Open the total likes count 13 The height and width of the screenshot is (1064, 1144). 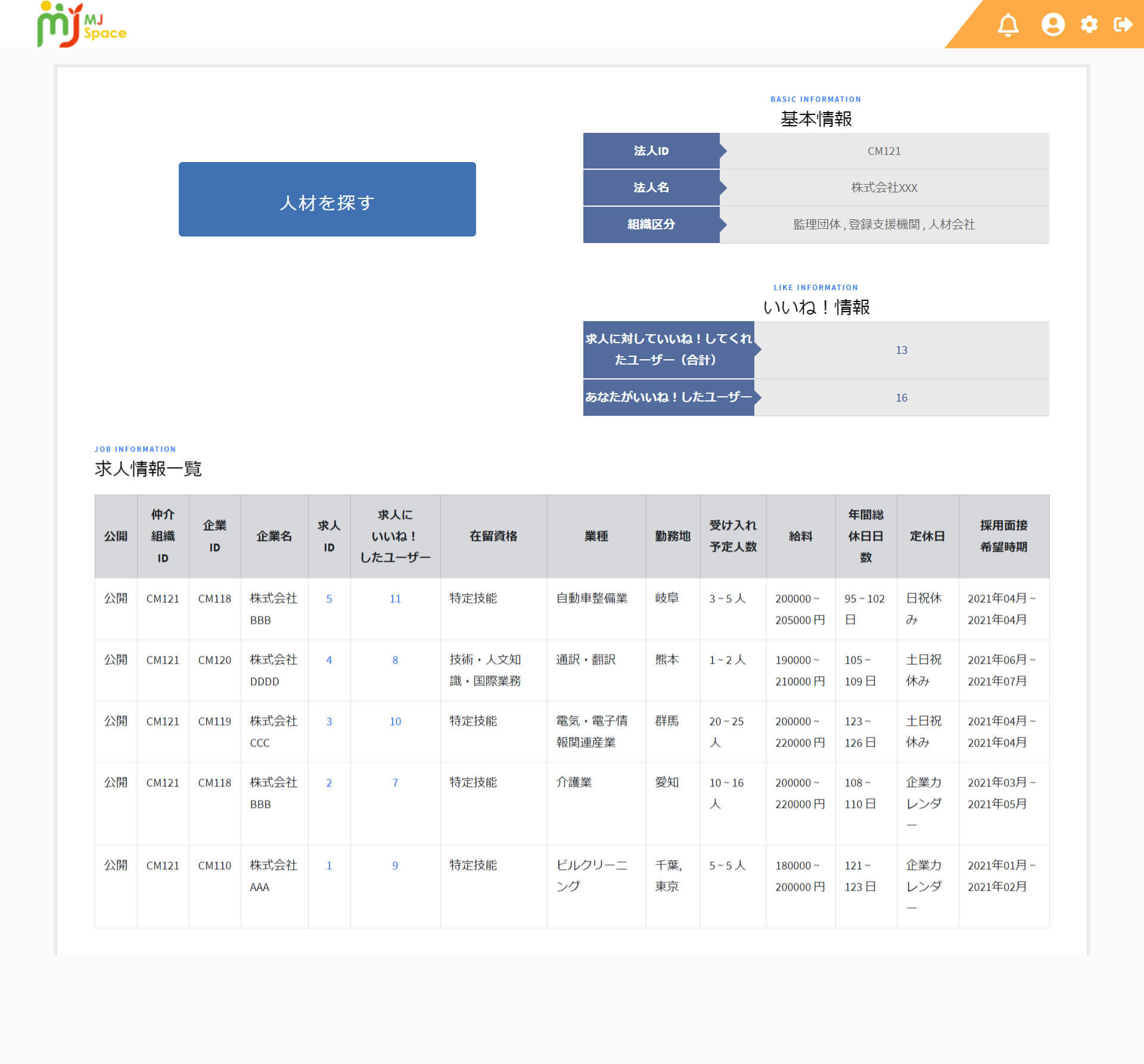point(901,350)
